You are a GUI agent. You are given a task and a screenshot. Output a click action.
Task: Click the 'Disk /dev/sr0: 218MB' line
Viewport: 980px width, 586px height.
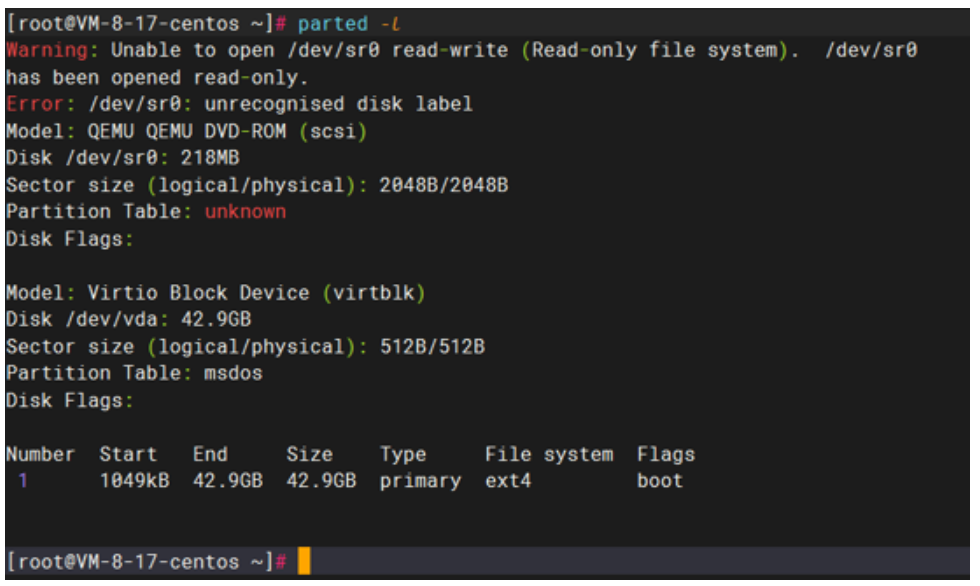coord(123,158)
